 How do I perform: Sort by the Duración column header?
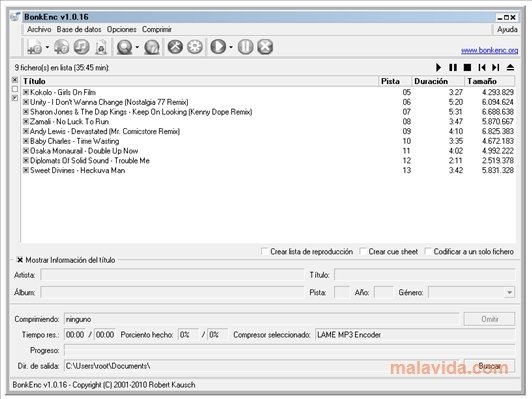click(438, 81)
